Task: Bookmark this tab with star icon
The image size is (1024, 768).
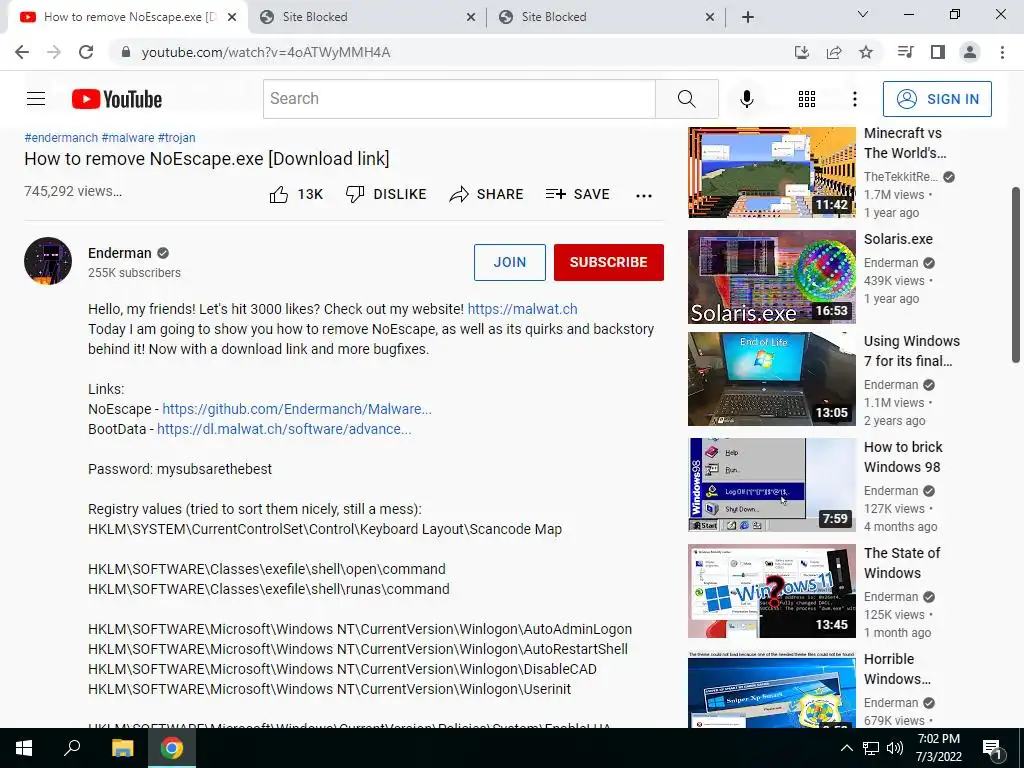Action: [866, 52]
